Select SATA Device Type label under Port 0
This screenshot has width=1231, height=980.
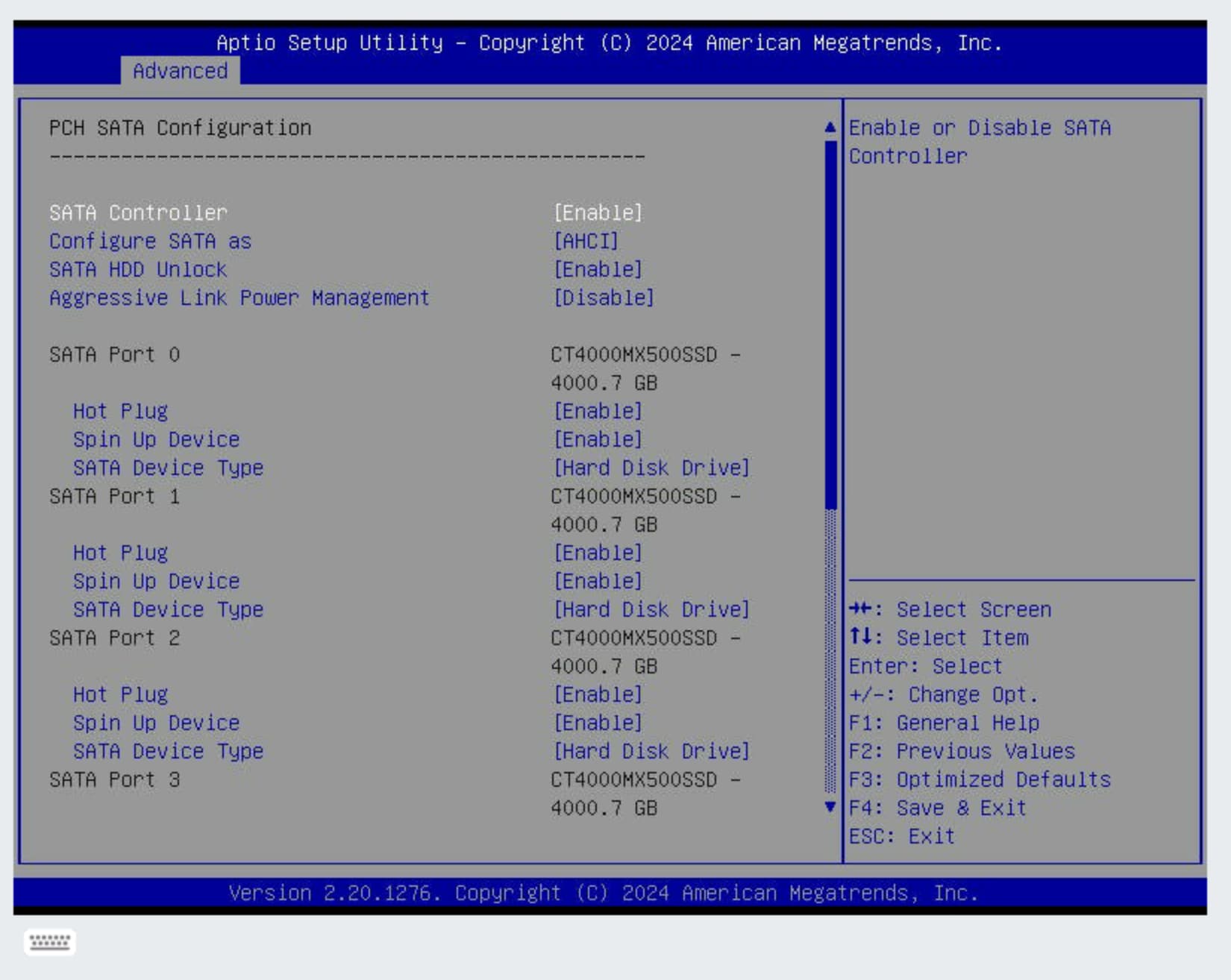168,468
